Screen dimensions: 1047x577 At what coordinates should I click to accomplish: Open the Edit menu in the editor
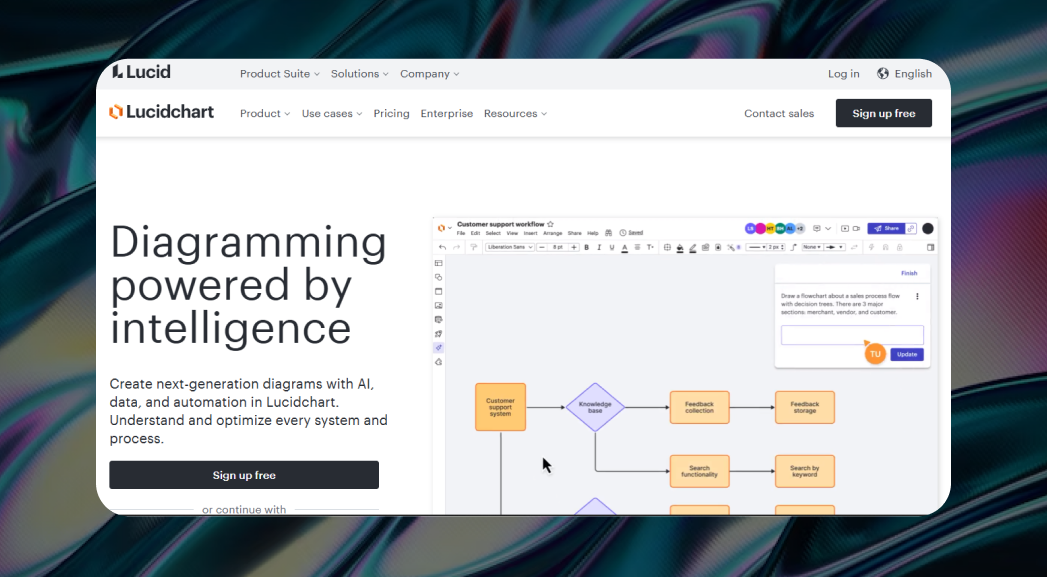click(475, 233)
